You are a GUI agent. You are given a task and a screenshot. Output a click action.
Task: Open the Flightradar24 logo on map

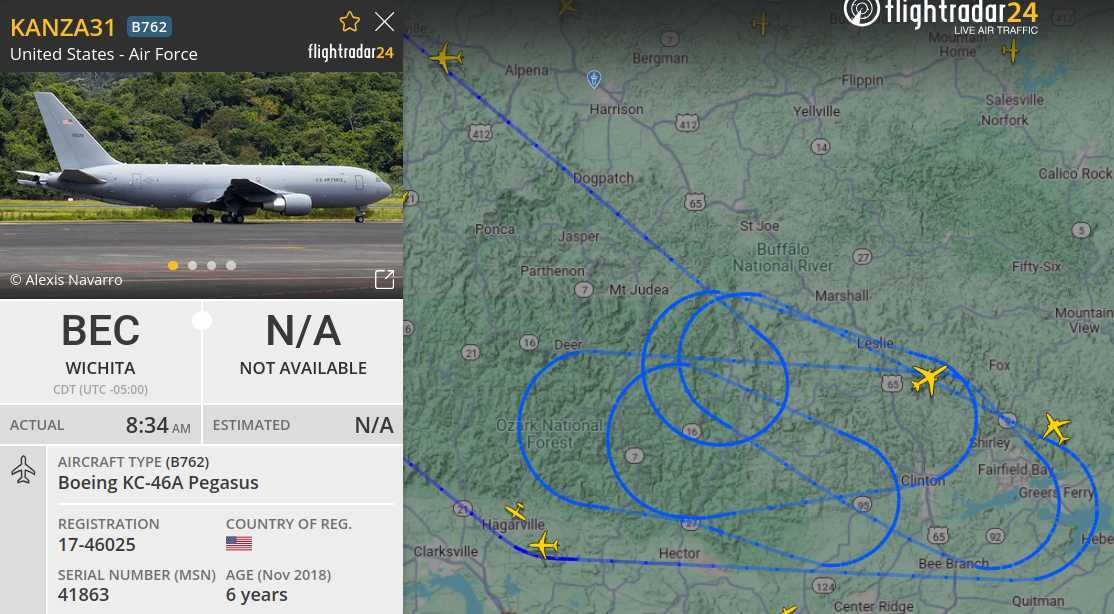point(941,16)
